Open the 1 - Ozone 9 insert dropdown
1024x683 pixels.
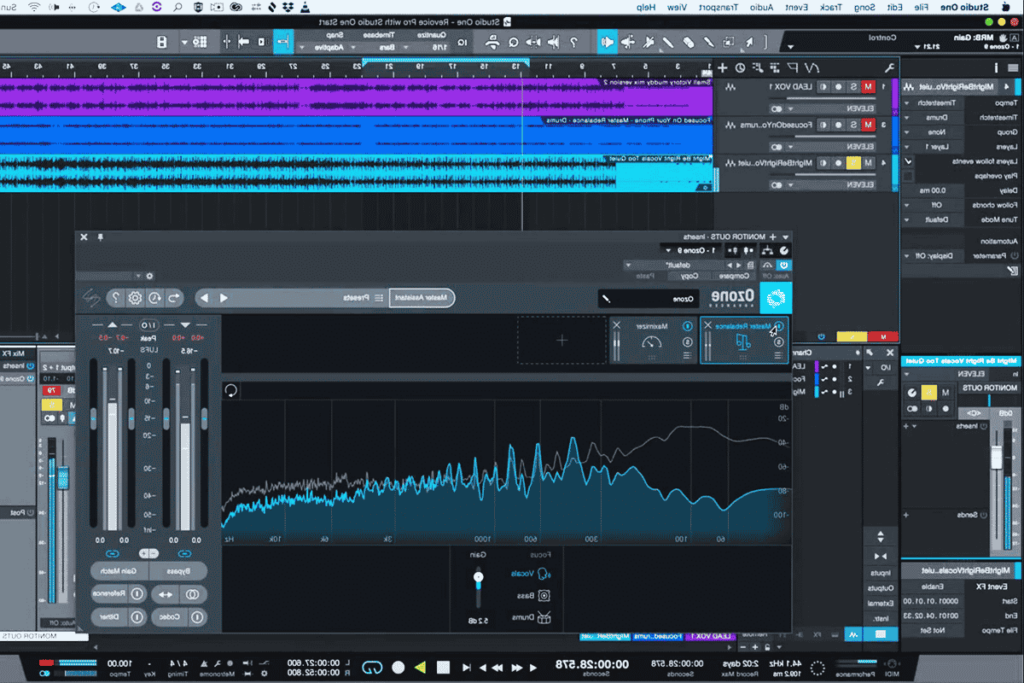(x=693, y=251)
